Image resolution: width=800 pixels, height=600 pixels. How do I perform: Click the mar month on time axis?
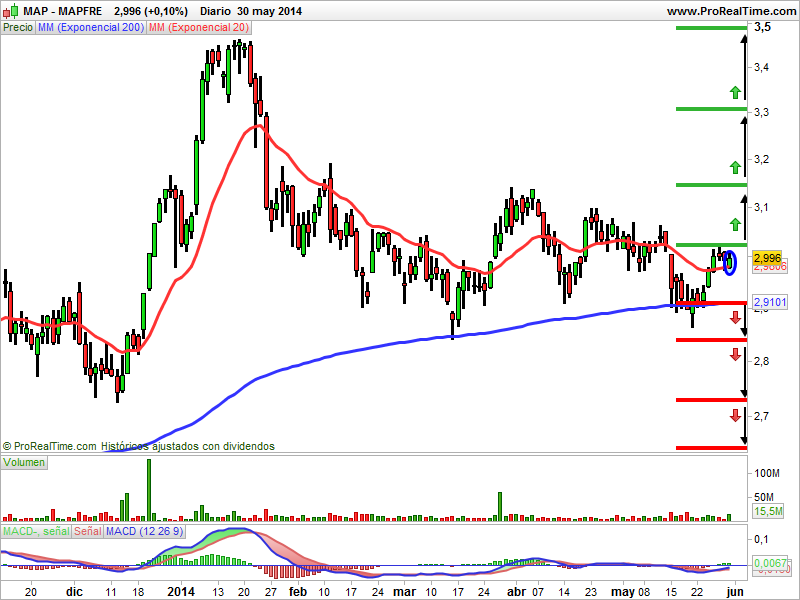click(405, 592)
